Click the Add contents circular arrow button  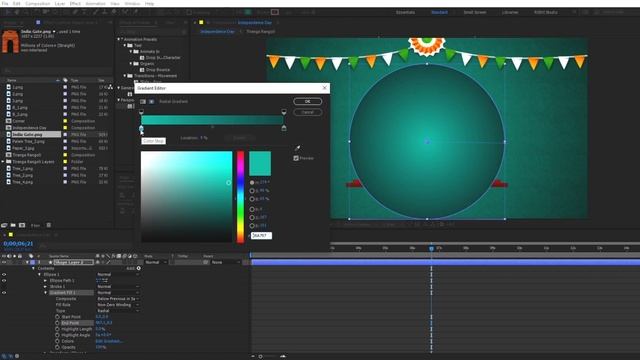139,268
